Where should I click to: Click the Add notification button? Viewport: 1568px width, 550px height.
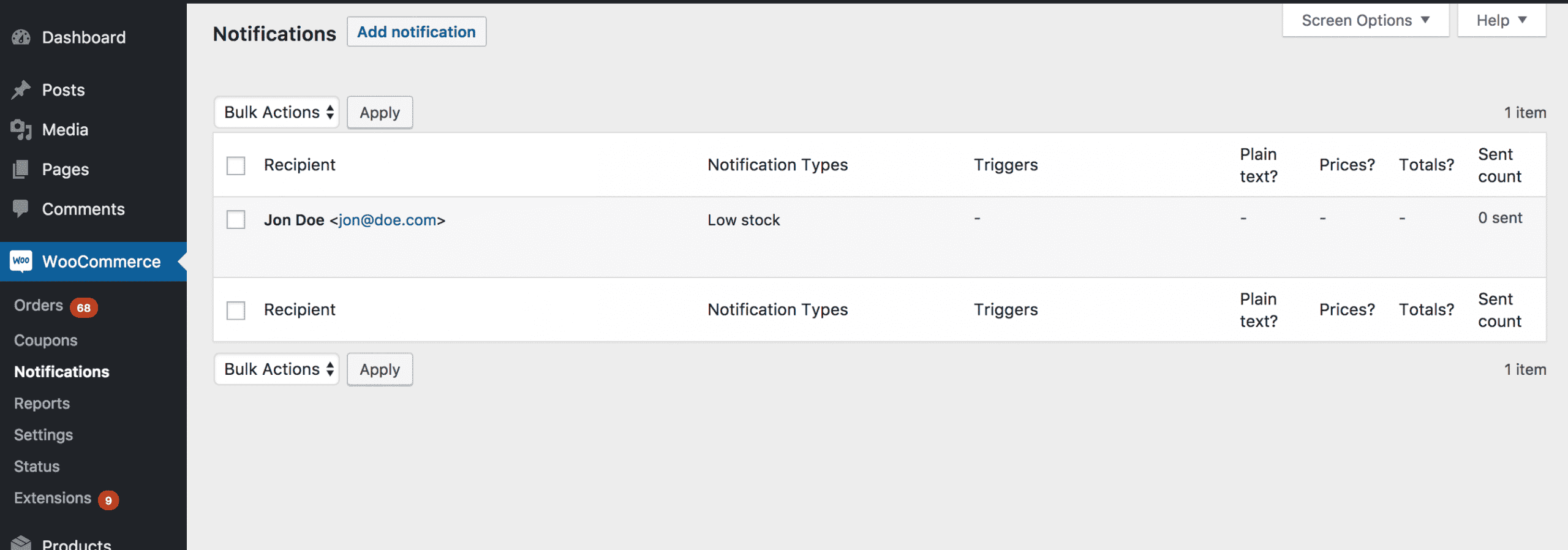click(x=417, y=32)
